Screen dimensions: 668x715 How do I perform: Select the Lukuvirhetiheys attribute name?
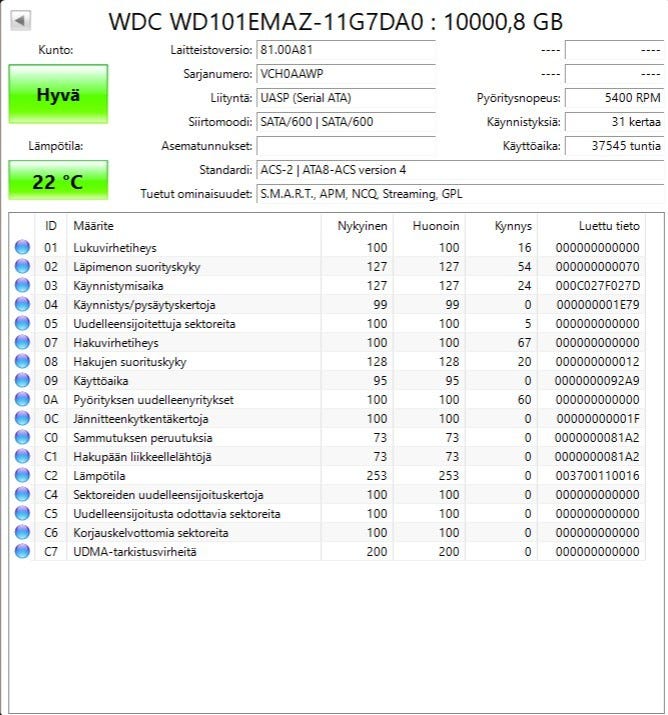(x=115, y=248)
